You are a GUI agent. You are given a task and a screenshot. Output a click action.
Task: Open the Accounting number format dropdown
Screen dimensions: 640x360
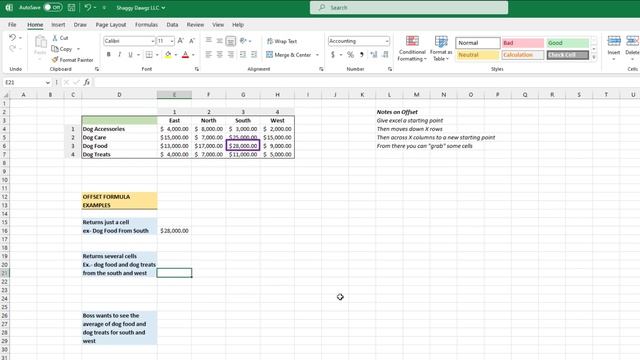387,41
